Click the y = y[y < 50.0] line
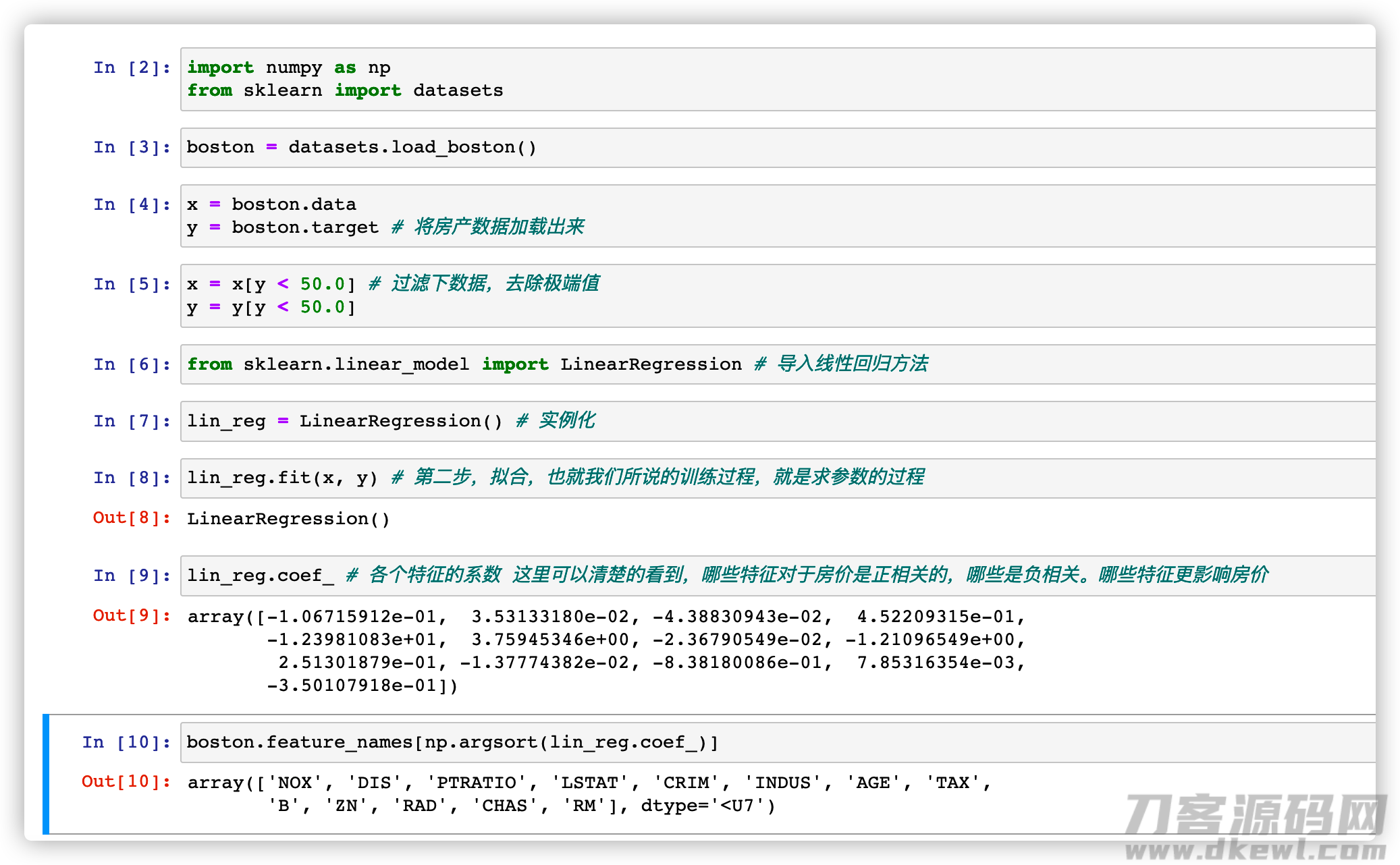Screen dimensions: 1400x865 point(271,307)
